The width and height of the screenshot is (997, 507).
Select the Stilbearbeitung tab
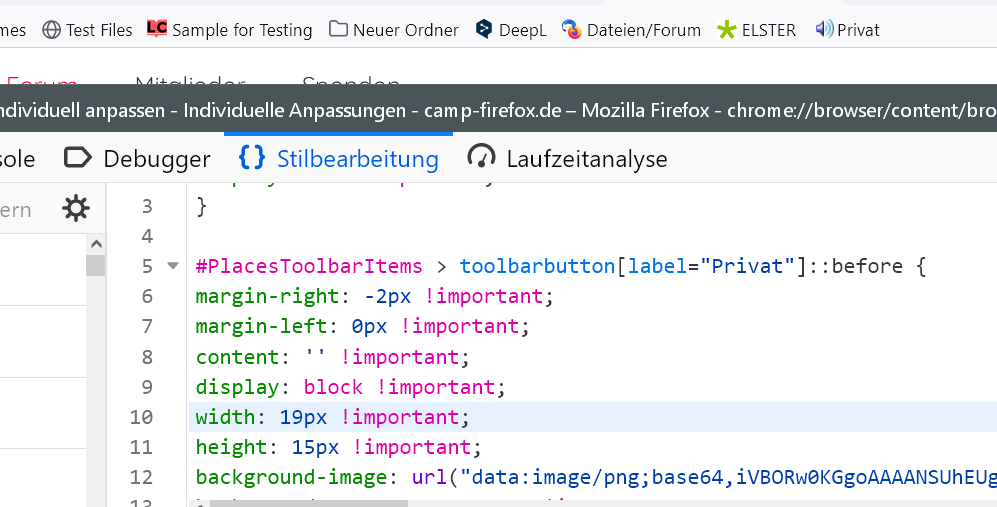click(339, 158)
